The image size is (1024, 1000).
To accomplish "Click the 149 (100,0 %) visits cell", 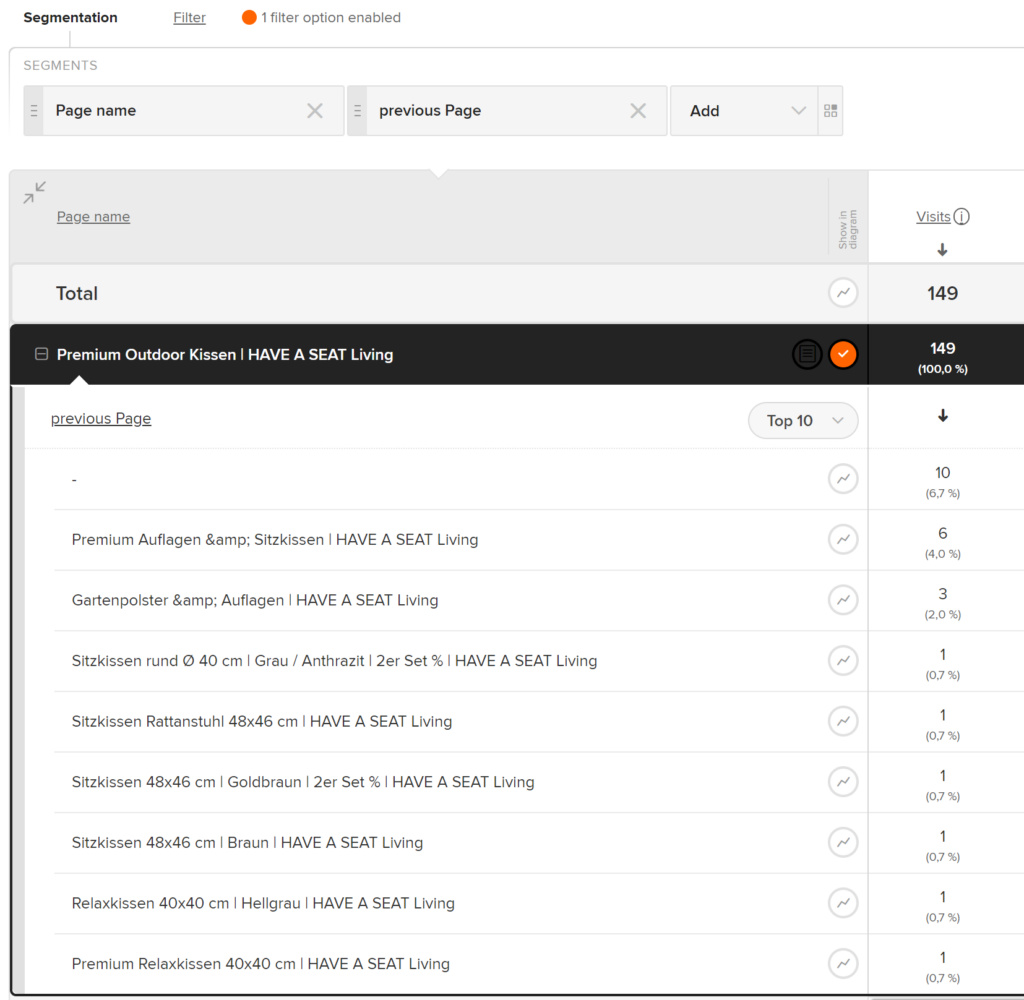I will 942,357.
